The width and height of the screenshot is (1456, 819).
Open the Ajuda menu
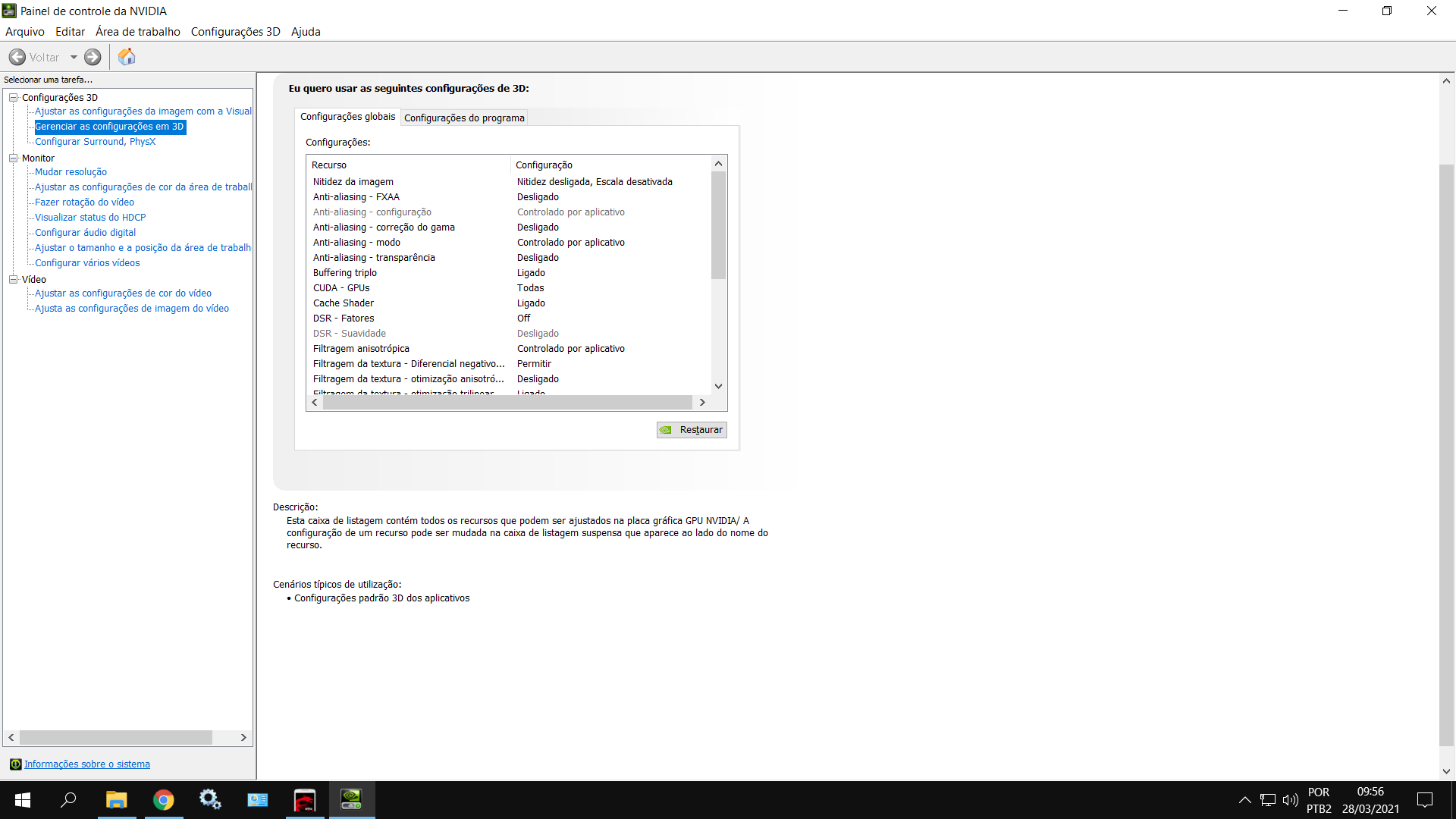click(x=306, y=32)
